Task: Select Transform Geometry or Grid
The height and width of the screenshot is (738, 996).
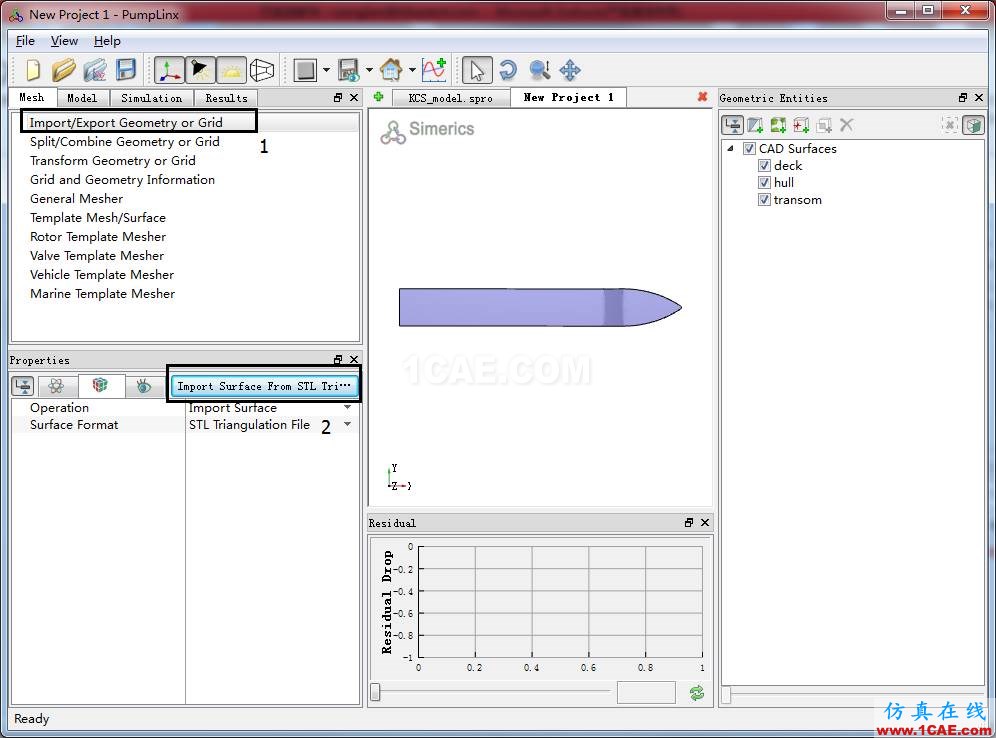Action: click(112, 161)
